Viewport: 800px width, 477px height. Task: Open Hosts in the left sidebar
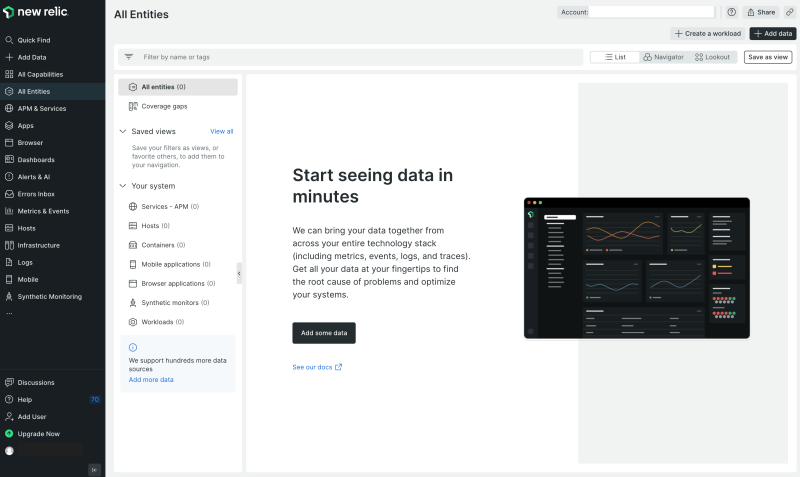pos(27,228)
